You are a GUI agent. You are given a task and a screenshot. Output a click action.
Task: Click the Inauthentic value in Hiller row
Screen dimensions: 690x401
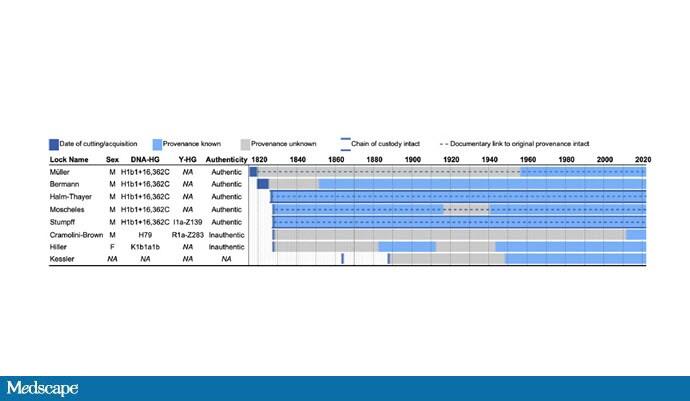(226, 247)
